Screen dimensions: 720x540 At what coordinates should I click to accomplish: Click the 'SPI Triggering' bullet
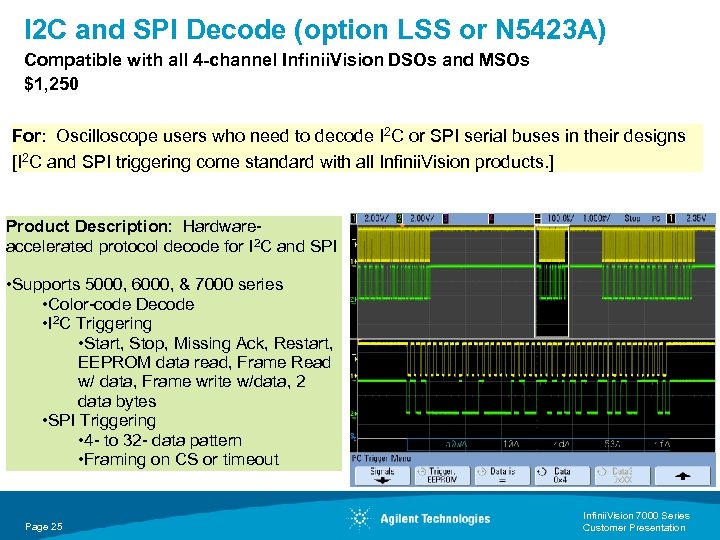[x=99, y=421]
